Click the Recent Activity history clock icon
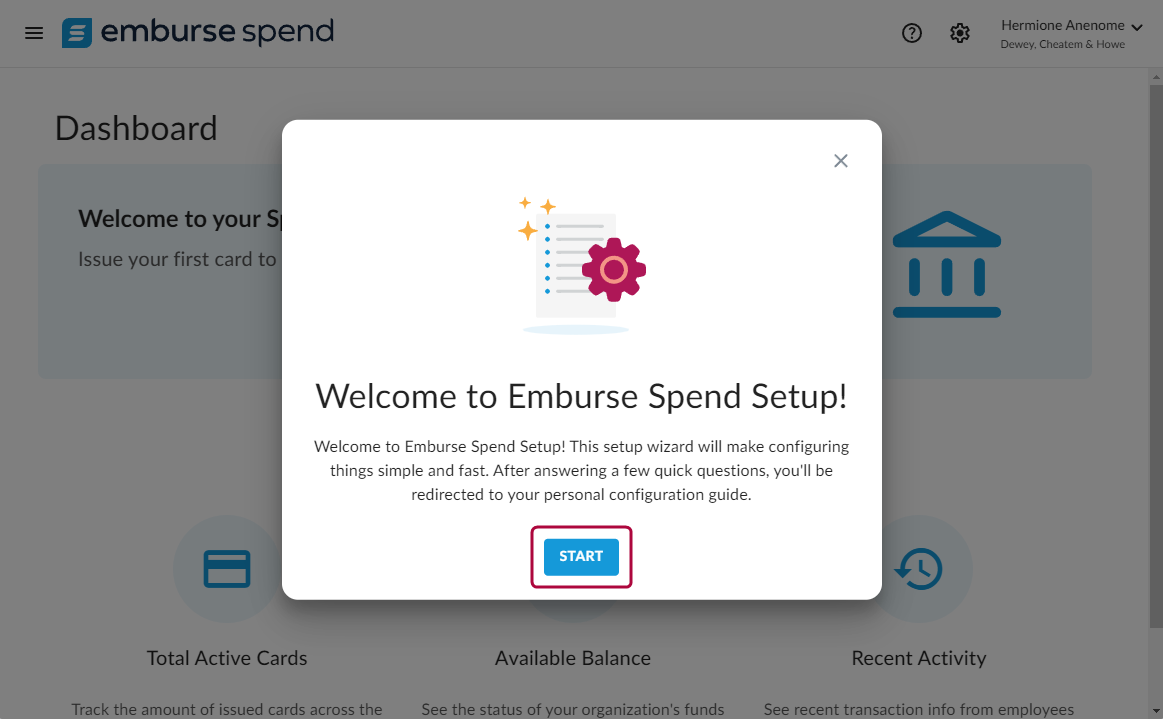Image resolution: width=1163 pixels, height=719 pixels. (x=919, y=569)
